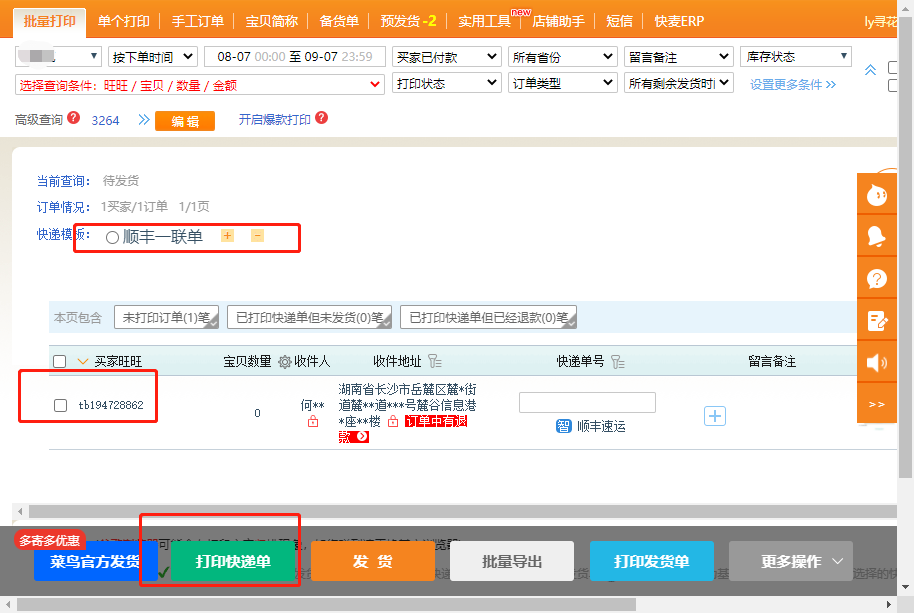Image resolution: width=914 pixels, height=613 pixels.
Task: Click the green 打印快递单 button
Action: (x=233, y=561)
